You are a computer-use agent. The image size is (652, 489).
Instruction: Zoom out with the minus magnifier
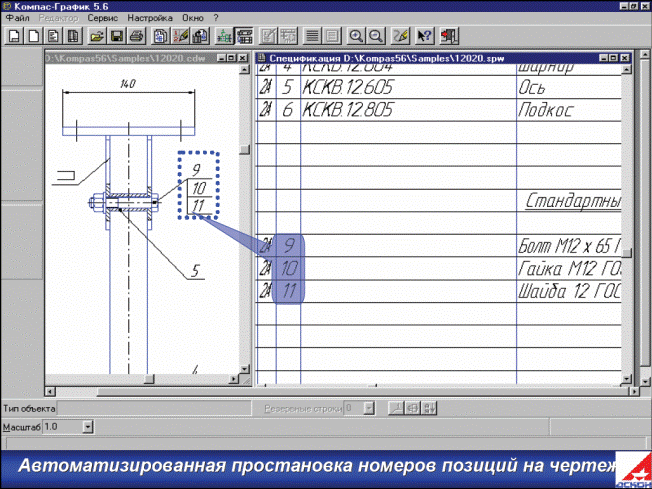pos(376,36)
